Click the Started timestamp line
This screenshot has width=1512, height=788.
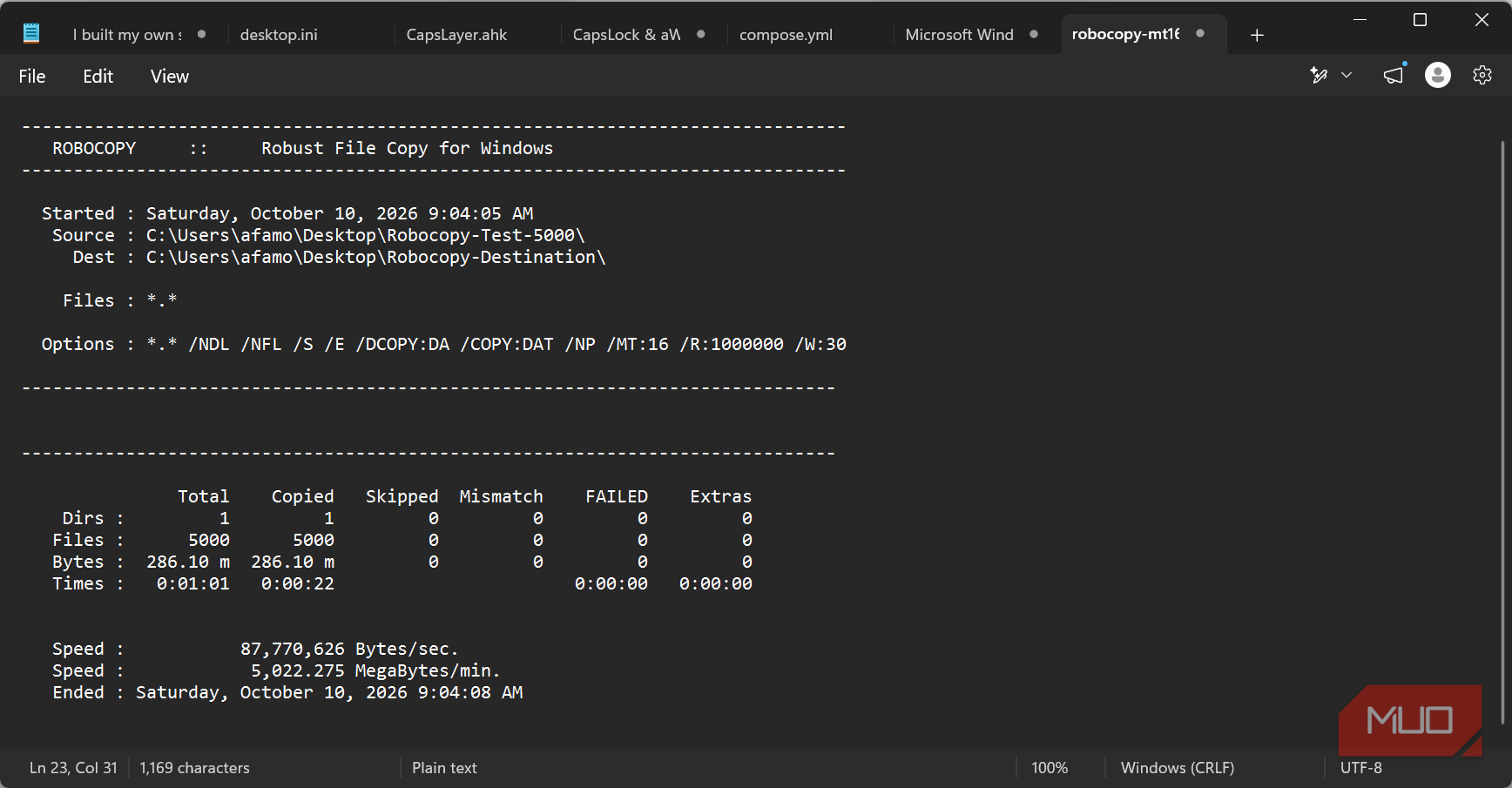[287, 213]
